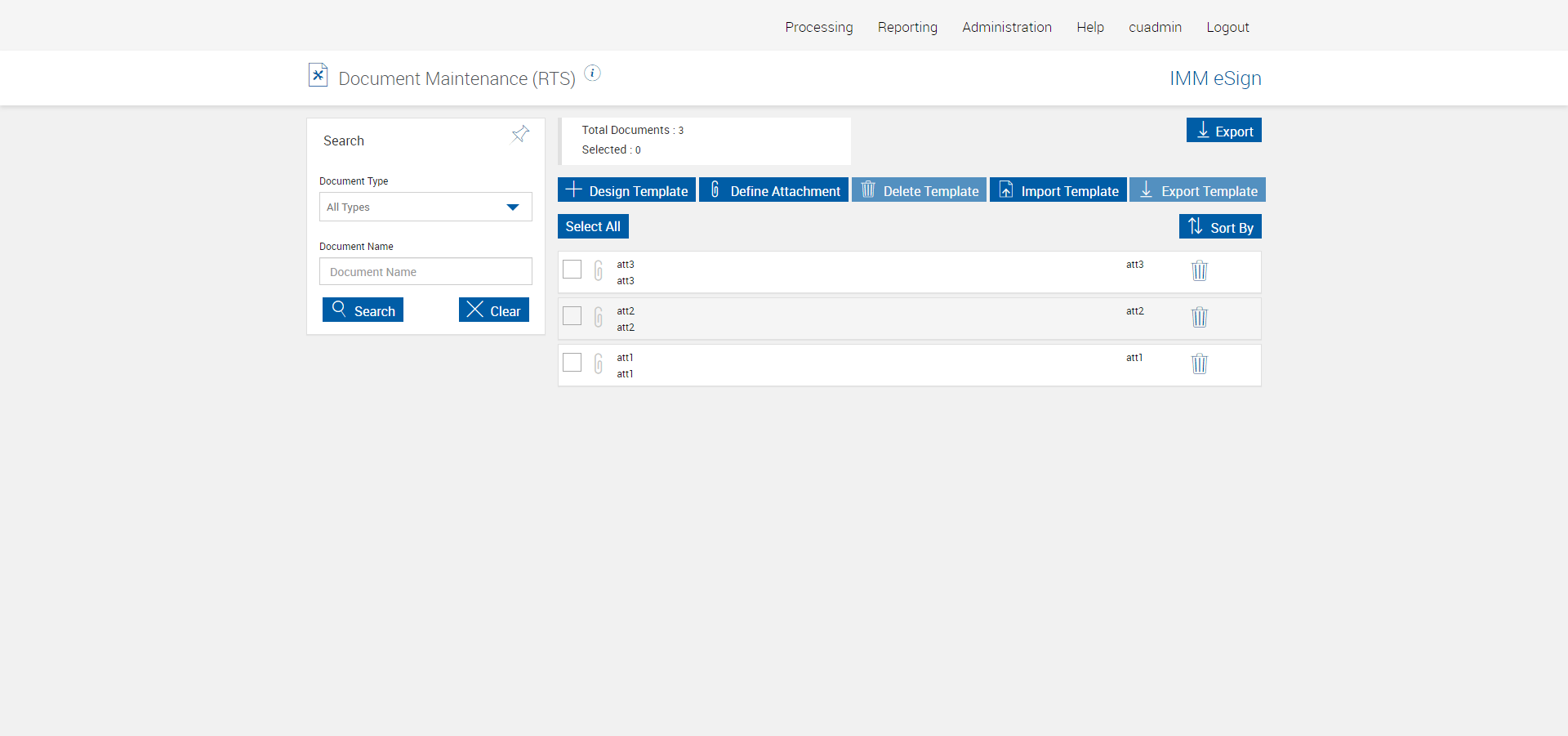Focus the Document Name input field
The height and width of the screenshot is (736, 1568).
point(425,272)
